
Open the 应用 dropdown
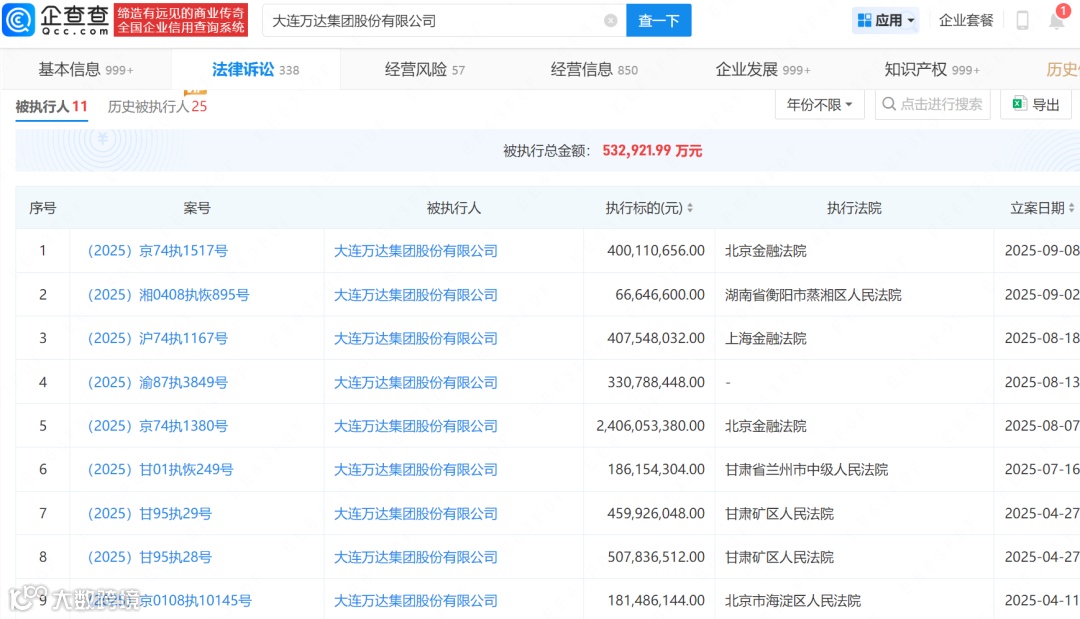pos(885,21)
